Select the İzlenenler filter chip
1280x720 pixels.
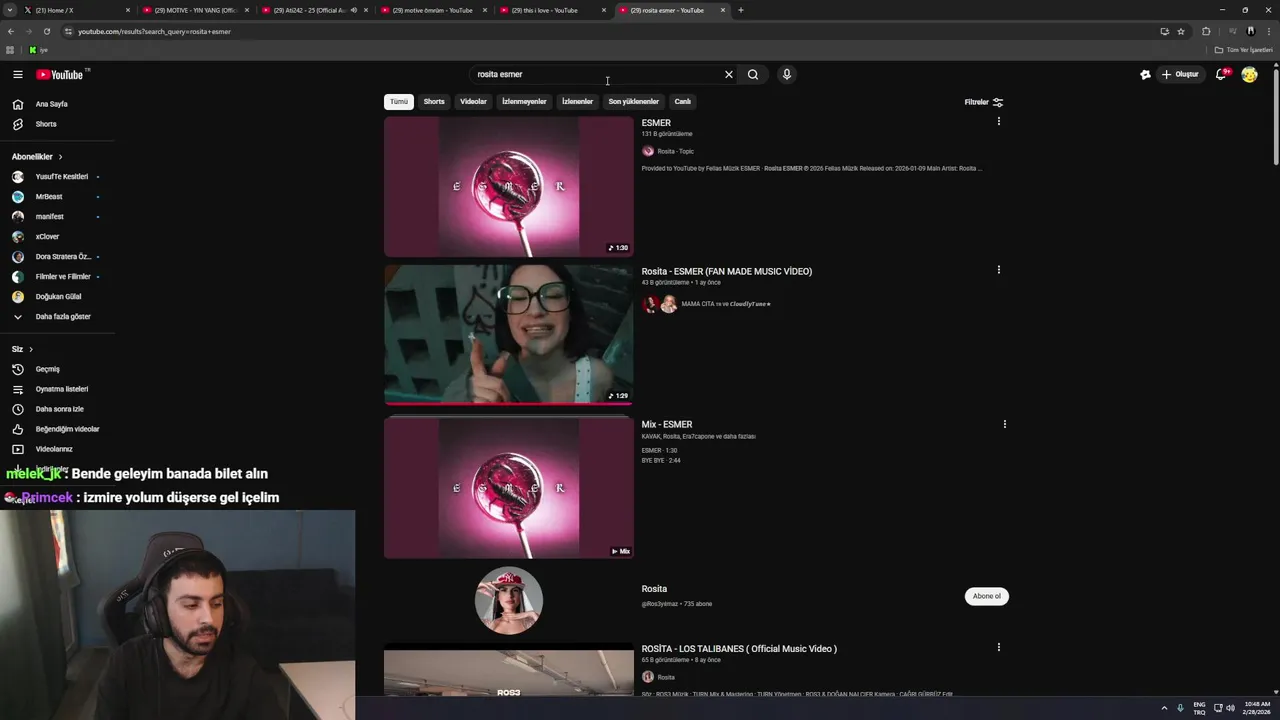(577, 102)
